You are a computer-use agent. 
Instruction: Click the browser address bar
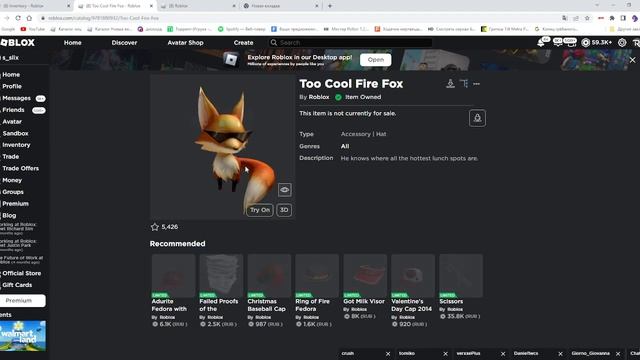click(300, 18)
